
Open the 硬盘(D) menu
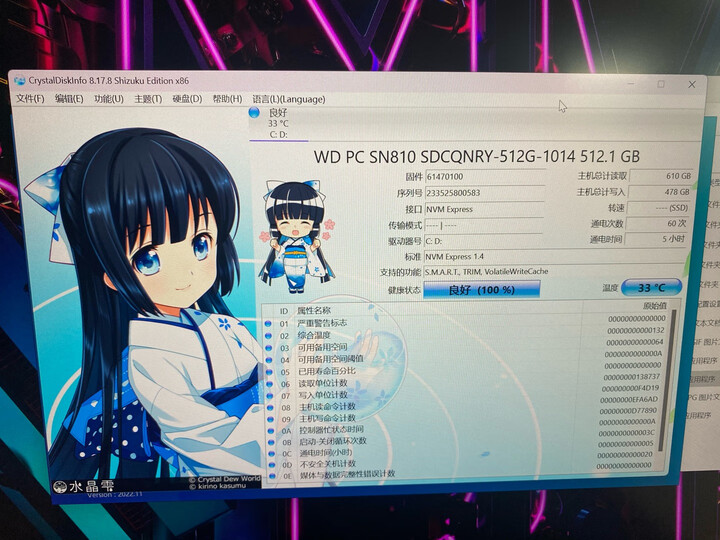[187, 99]
